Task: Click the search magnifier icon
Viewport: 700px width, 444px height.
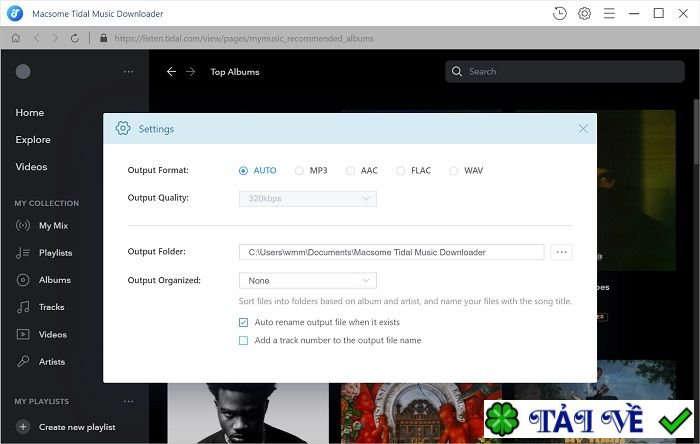Action: click(x=457, y=71)
